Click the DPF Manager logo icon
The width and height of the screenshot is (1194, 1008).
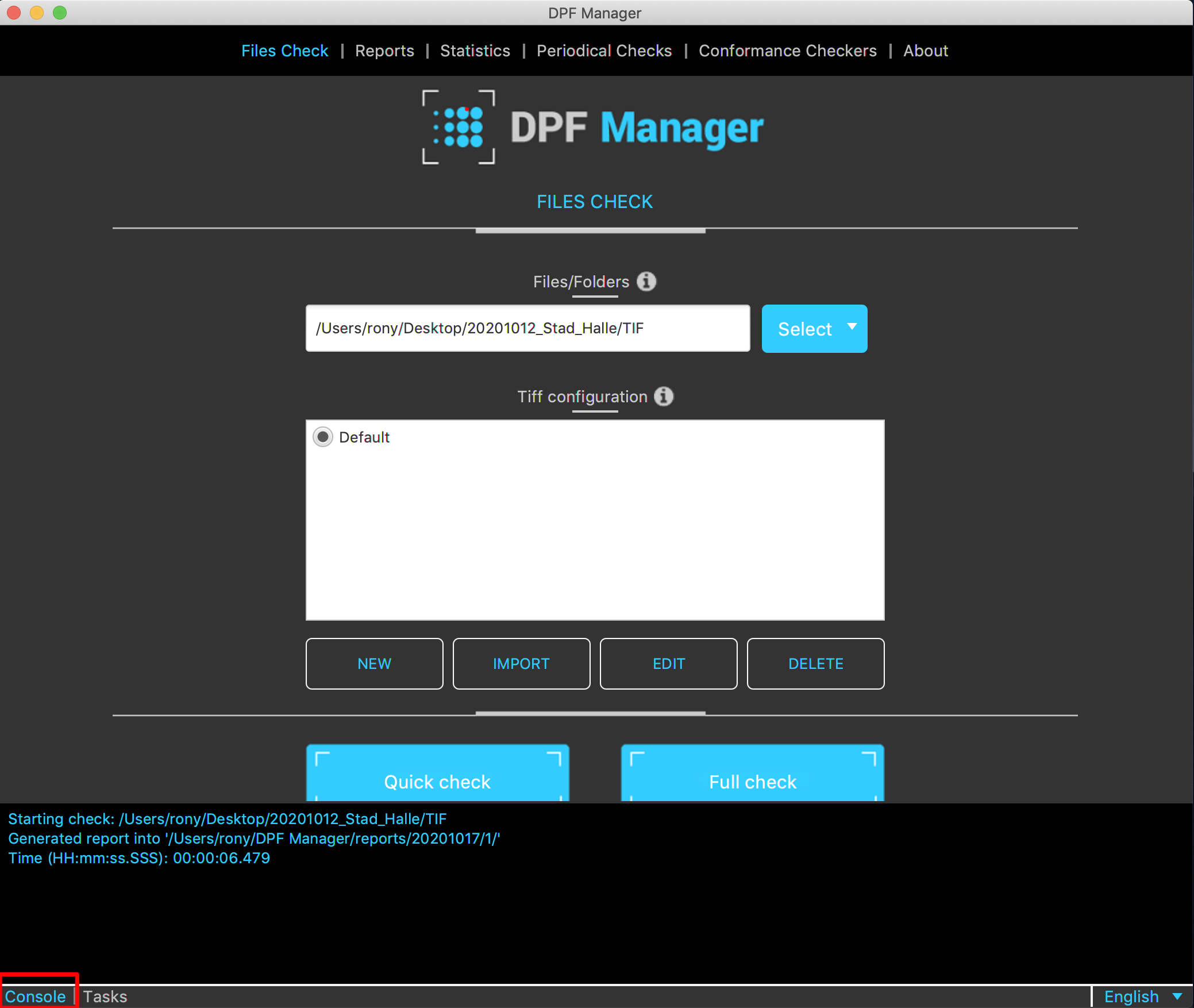tap(459, 127)
